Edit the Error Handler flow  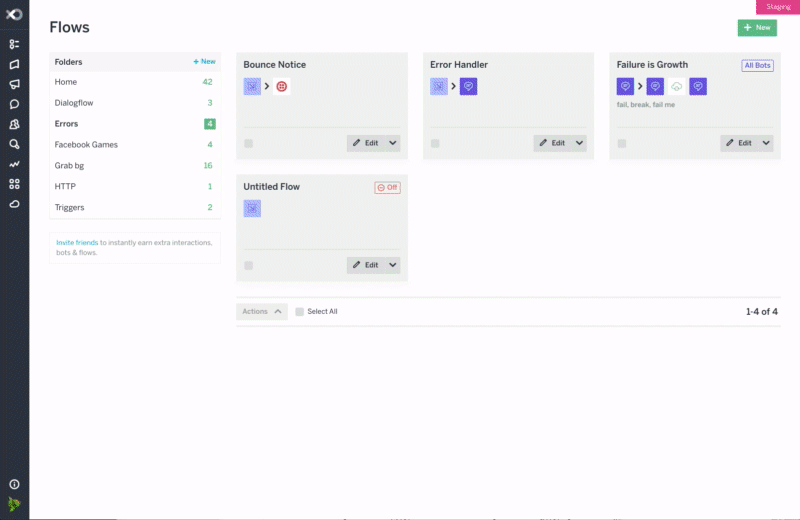[x=553, y=143]
